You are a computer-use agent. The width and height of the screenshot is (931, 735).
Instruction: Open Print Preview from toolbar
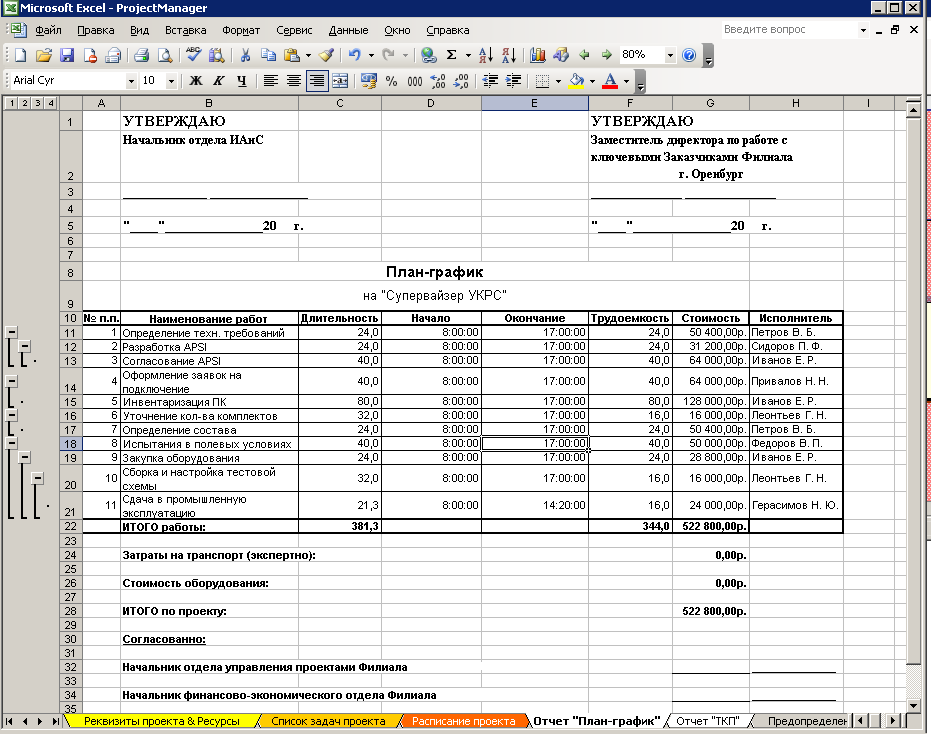coord(165,55)
